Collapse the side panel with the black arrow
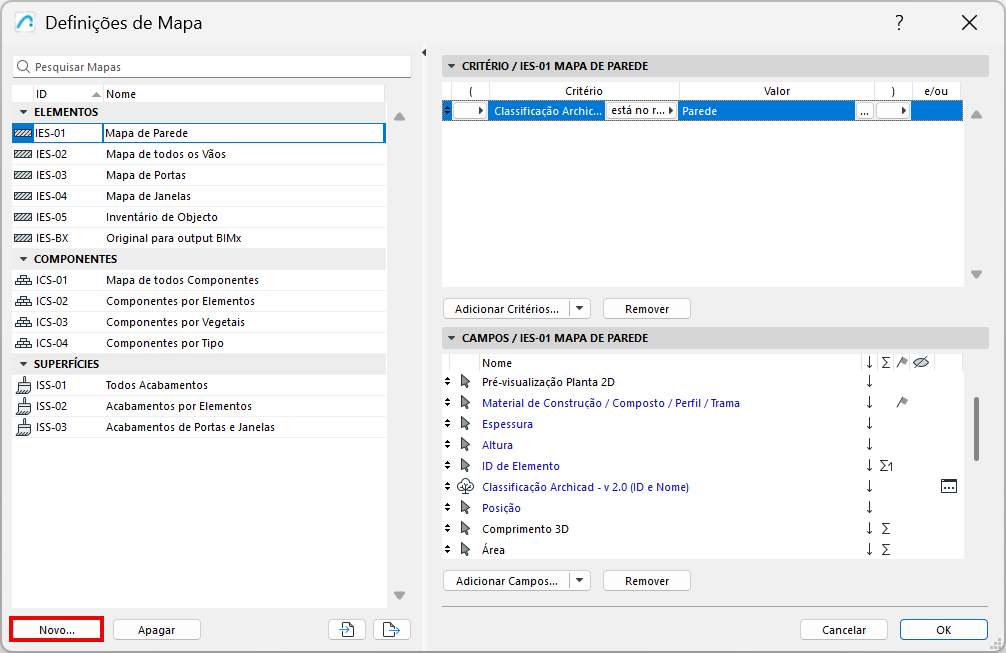This screenshot has width=1006, height=653. click(424, 53)
